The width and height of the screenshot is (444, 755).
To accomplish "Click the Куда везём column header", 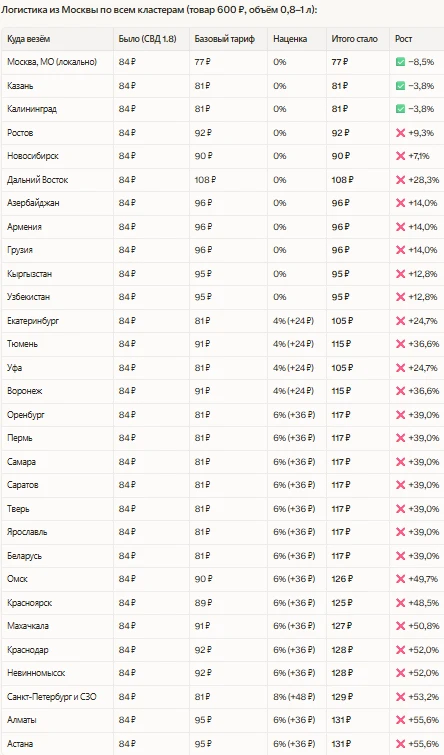I will [x=28, y=39].
